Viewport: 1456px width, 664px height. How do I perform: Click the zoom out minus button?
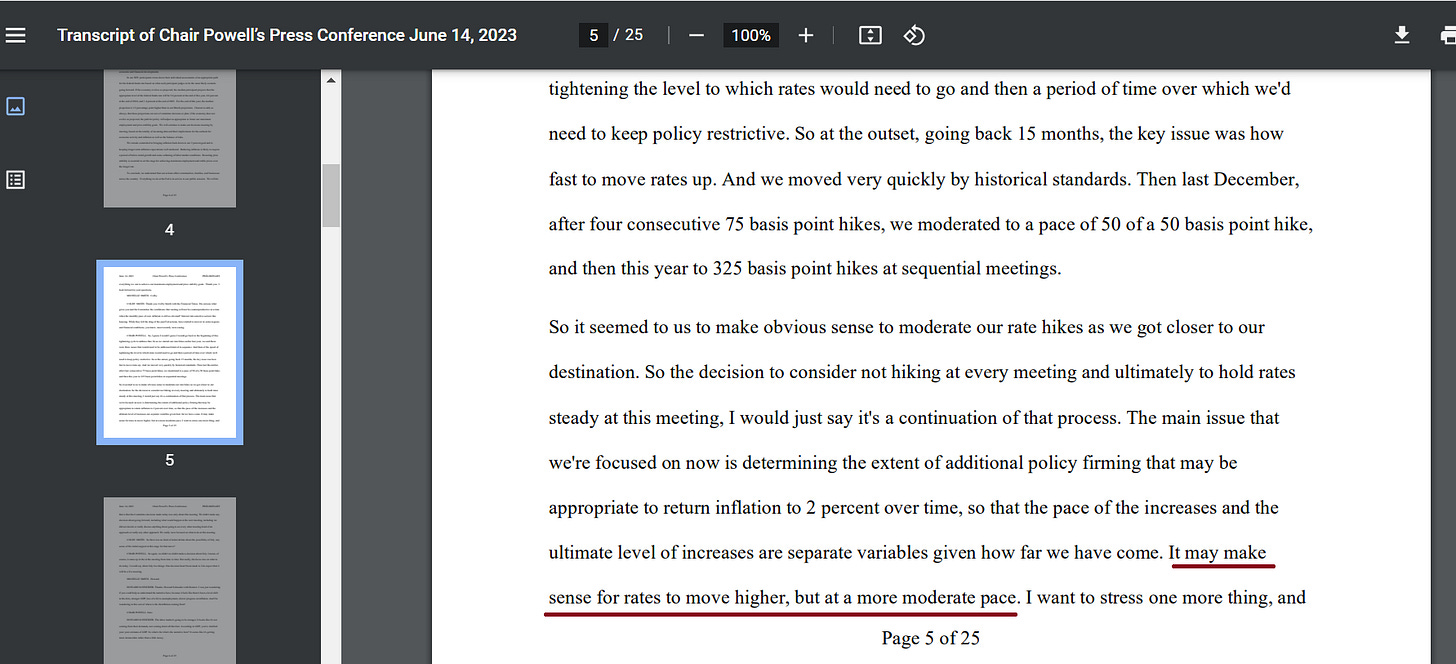697,35
